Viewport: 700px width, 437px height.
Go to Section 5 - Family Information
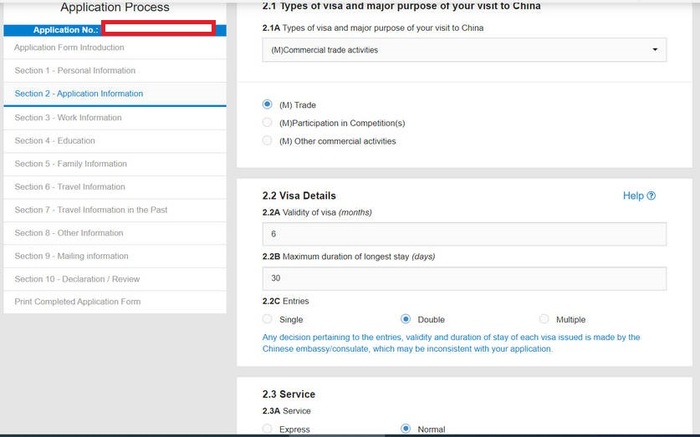pos(115,164)
